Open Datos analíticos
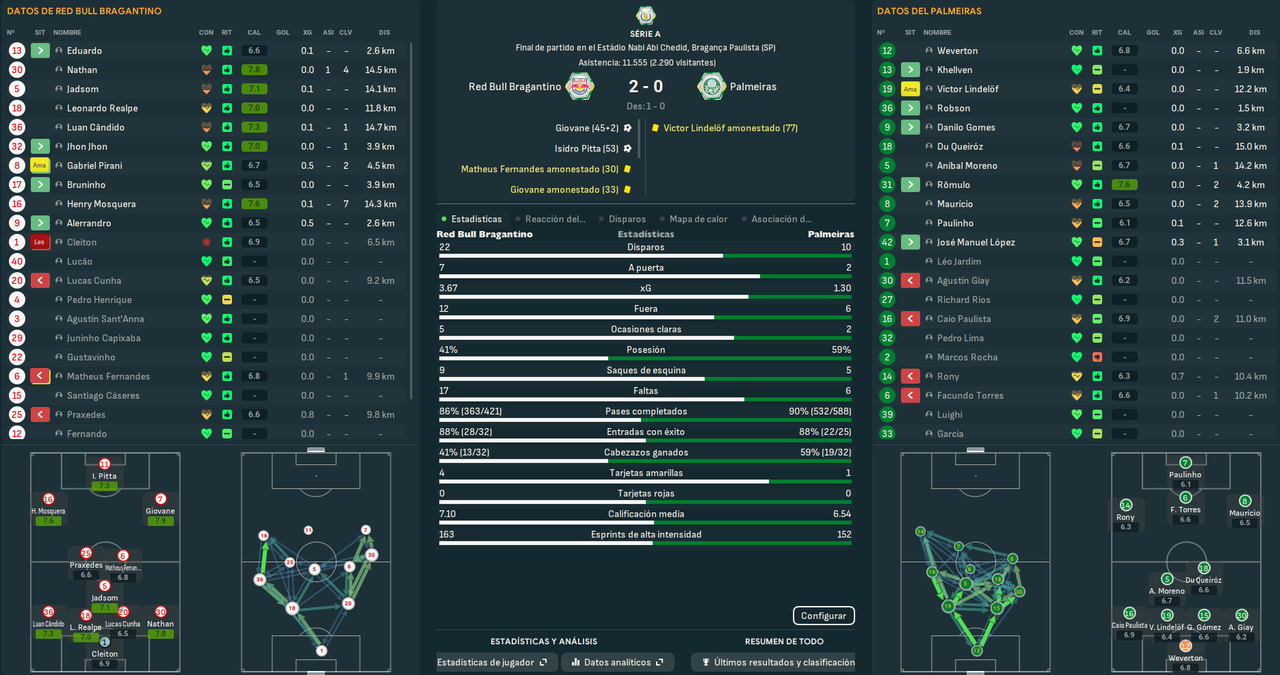Image resolution: width=1280 pixels, height=675 pixels. (617, 662)
